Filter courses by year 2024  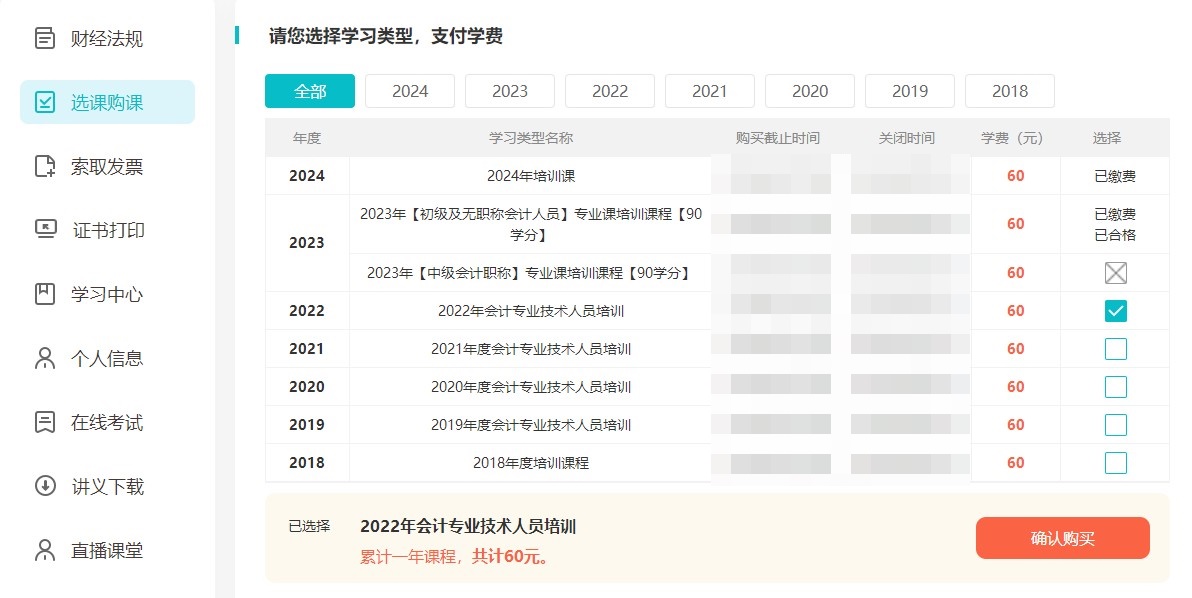coord(409,90)
